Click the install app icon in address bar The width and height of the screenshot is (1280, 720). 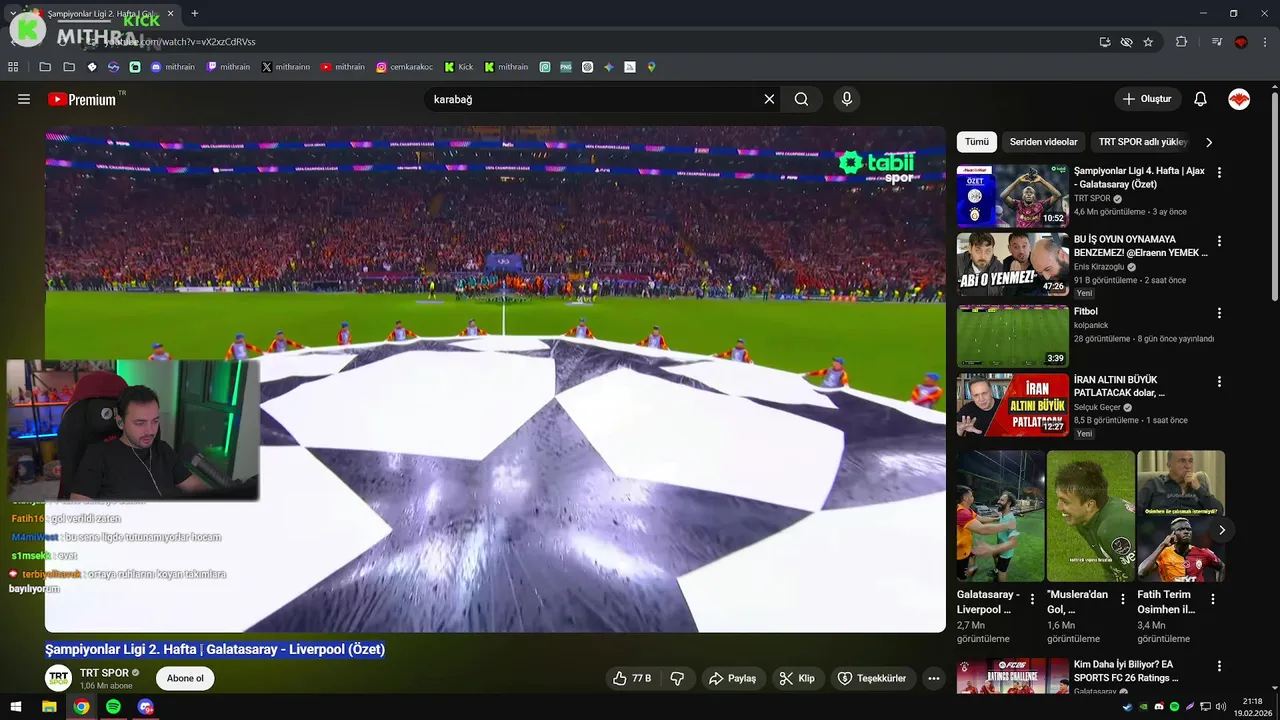click(1105, 42)
